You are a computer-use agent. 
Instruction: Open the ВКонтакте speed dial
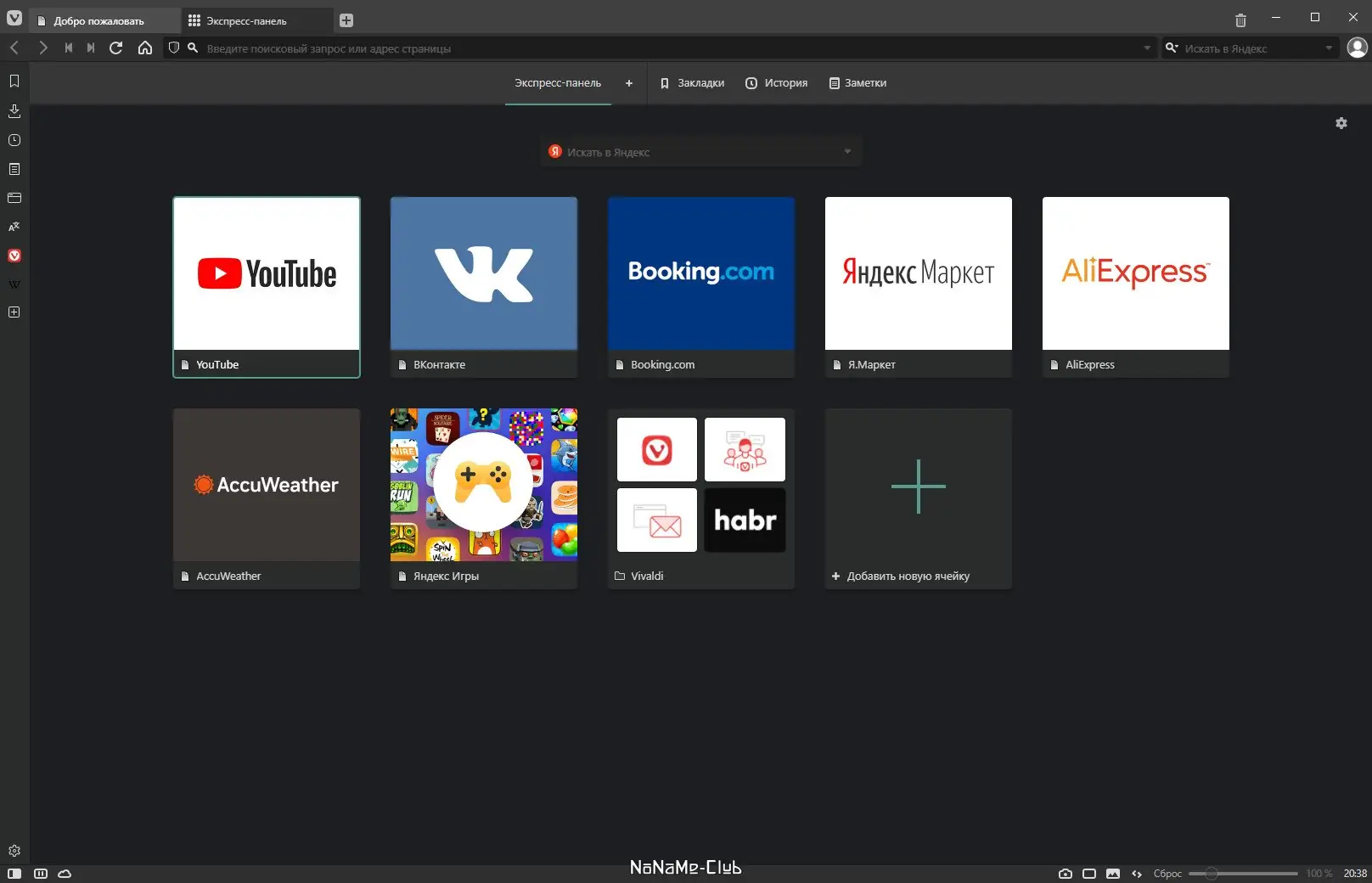pyautogui.click(x=484, y=287)
